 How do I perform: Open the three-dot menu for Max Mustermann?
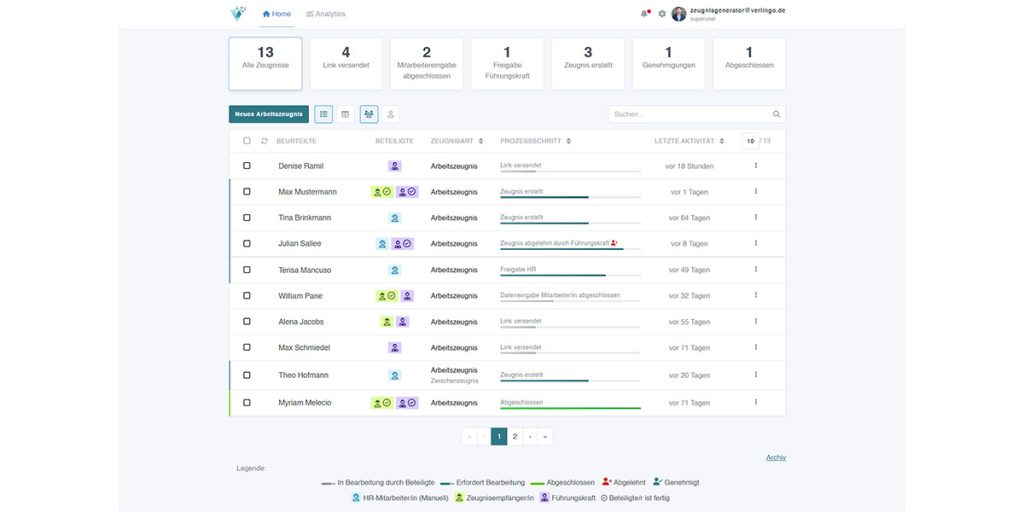coord(756,191)
